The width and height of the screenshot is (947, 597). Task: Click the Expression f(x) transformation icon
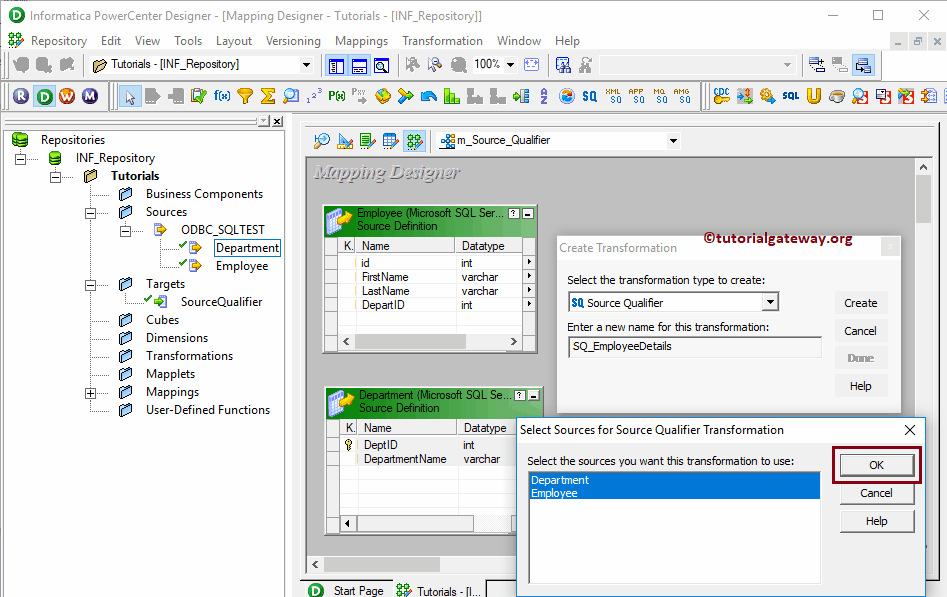222,96
